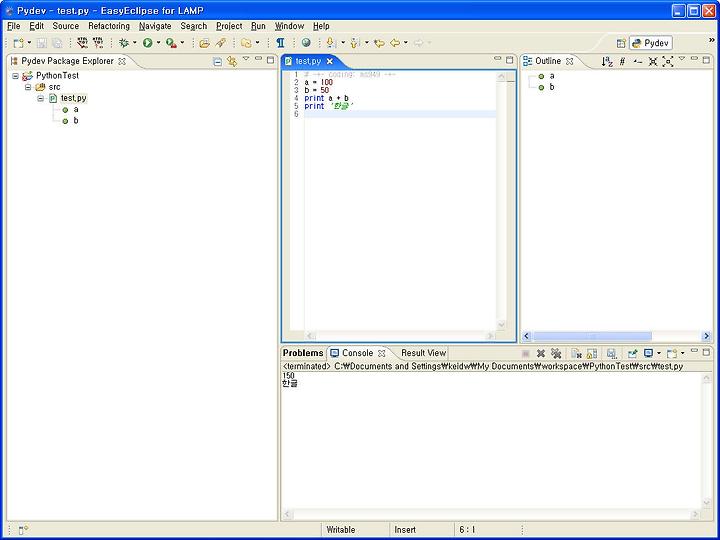This screenshot has height=540, width=720.
Task: Show hidden perspective toolbar chevron
Action: [712, 40]
